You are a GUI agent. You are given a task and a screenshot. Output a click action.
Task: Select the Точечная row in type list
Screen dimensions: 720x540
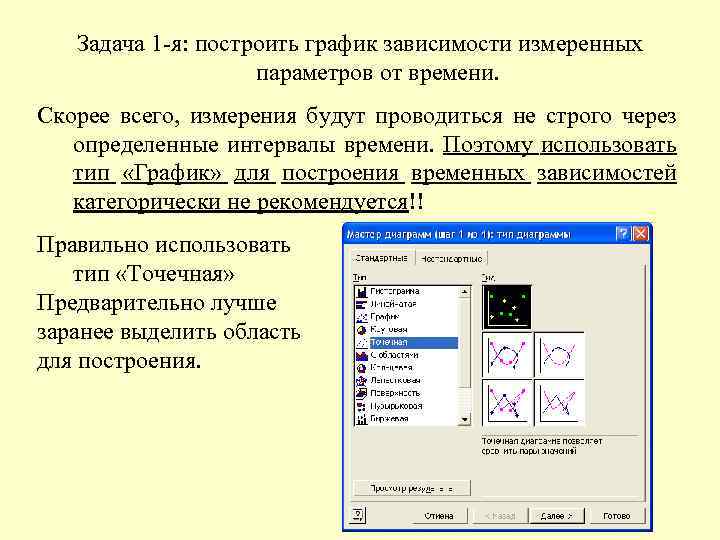pyautogui.click(x=407, y=343)
